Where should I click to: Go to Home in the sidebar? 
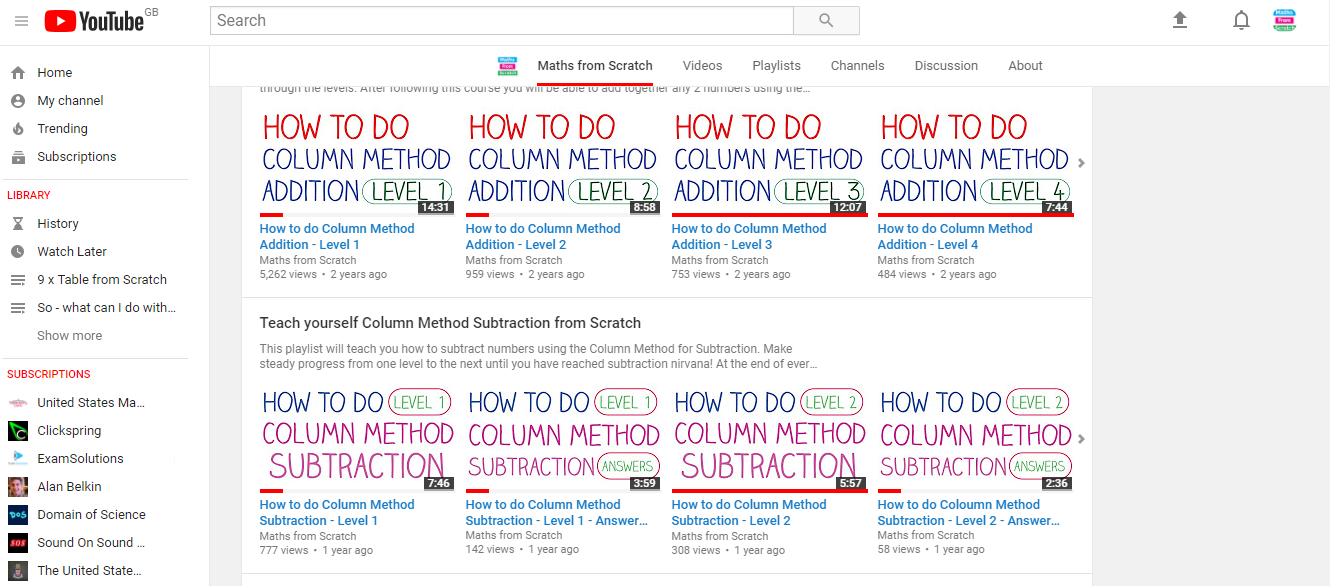click(55, 73)
